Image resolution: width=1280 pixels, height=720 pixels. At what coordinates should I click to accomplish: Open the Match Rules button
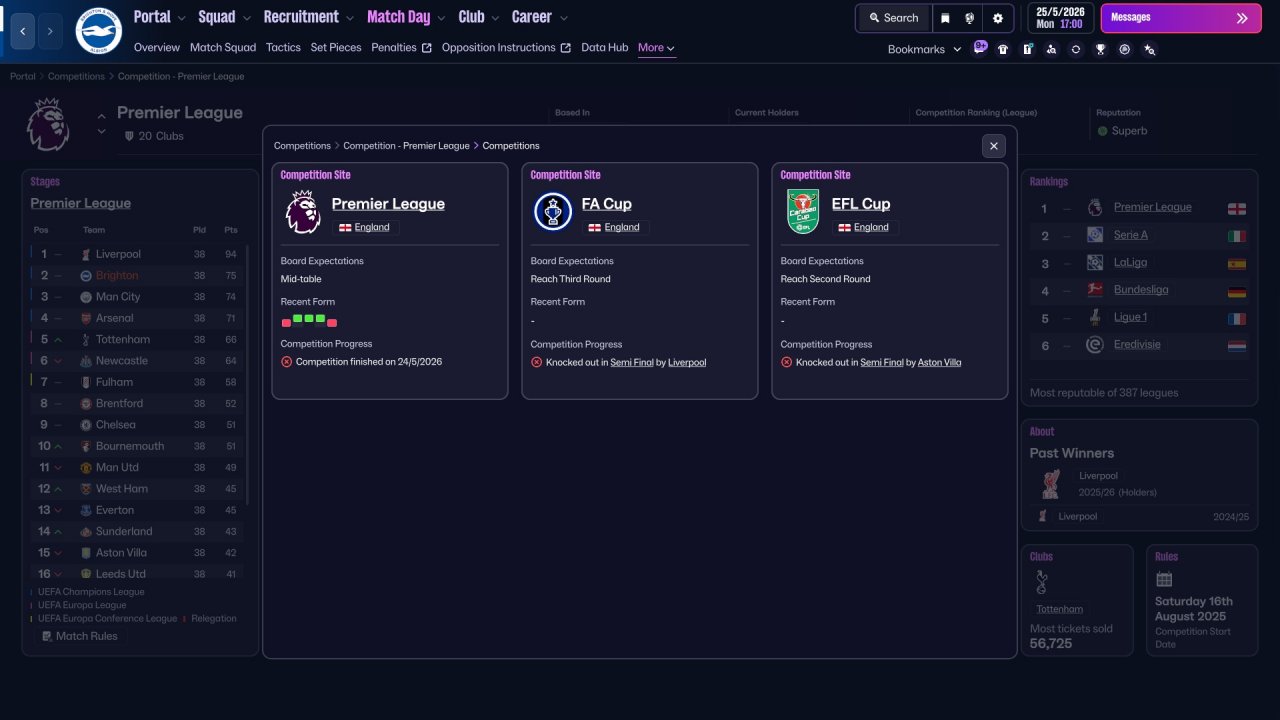point(78,636)
